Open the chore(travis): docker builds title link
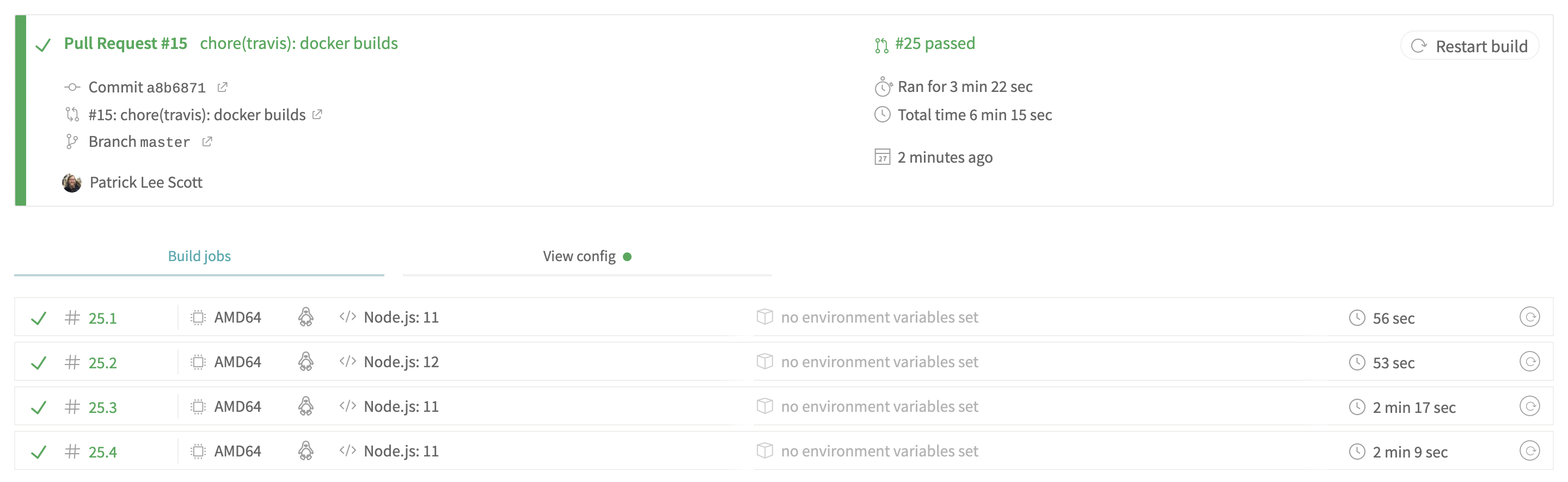 tap(299, 43)
